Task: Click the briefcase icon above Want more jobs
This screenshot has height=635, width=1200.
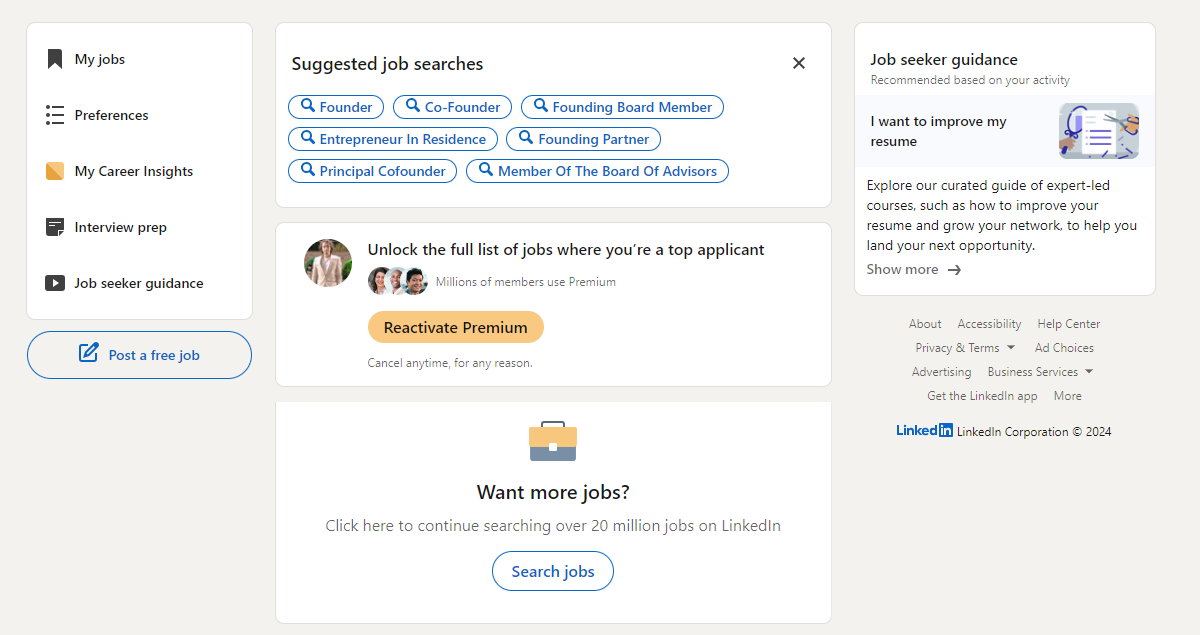Action: tap(552, 441)
